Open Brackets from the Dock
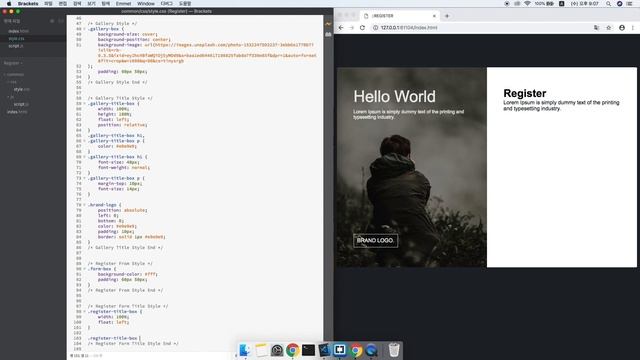The width and height of the screenshot is (640, 360). (340, 350)
